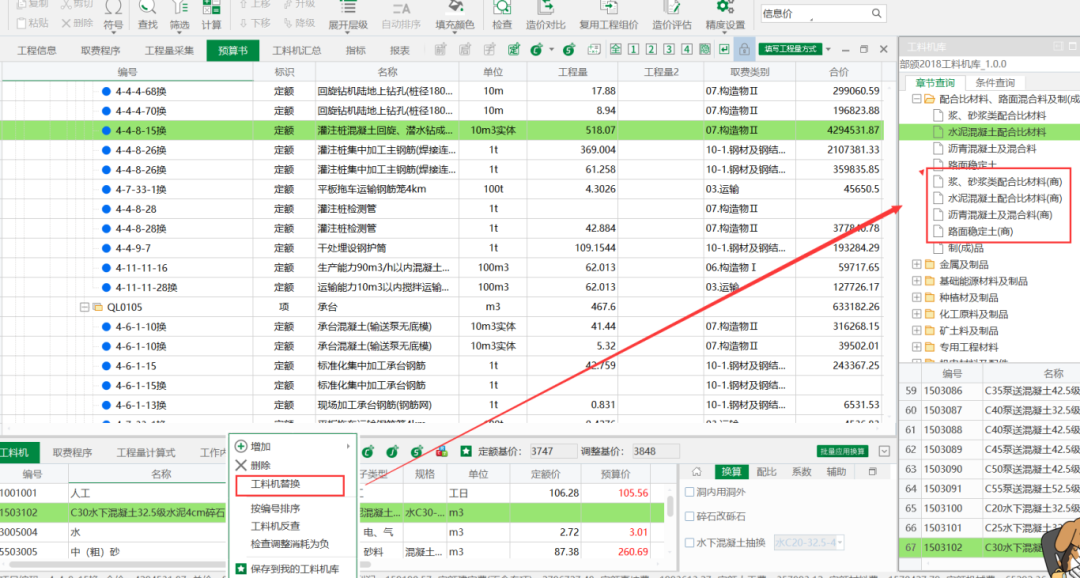Switch to 辅助 tab
The height and width of the screenshot is (578, 1080).
click(836, 472)
